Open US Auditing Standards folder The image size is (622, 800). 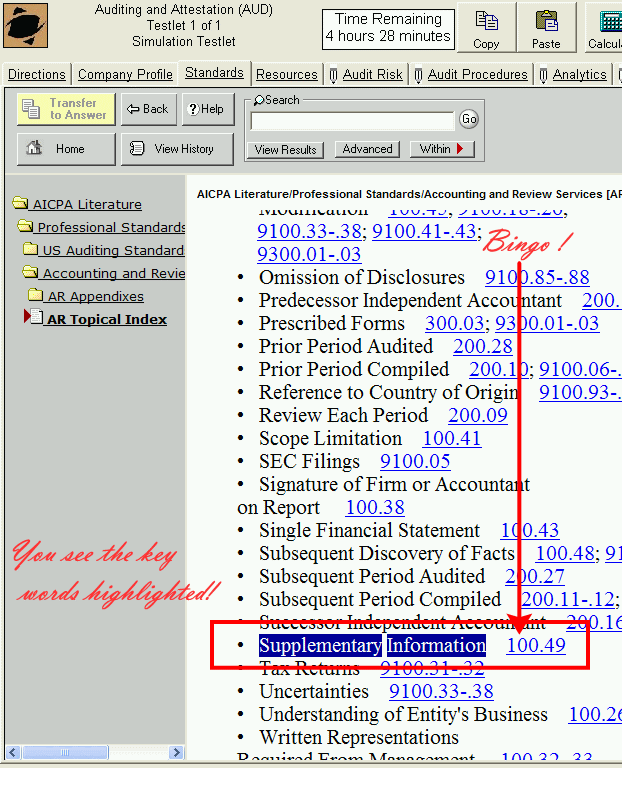click(x=113, y=251)
